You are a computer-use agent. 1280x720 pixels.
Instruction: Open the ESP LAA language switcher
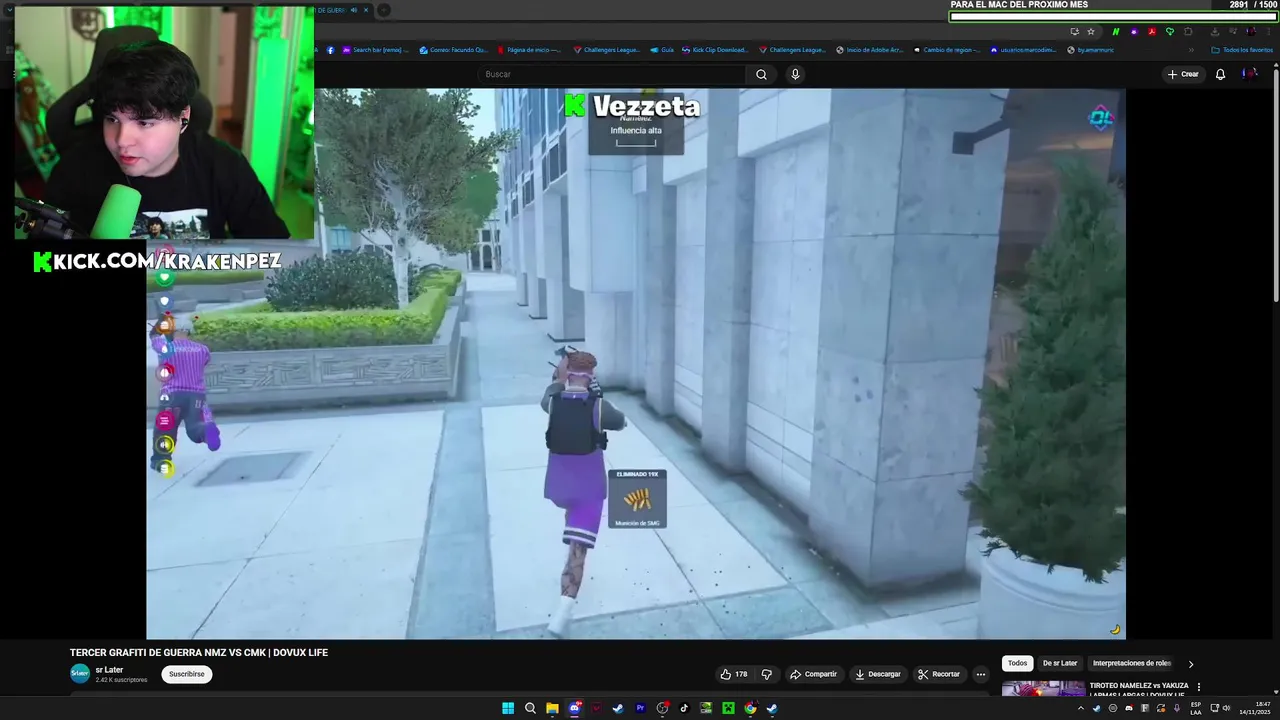1196,708
